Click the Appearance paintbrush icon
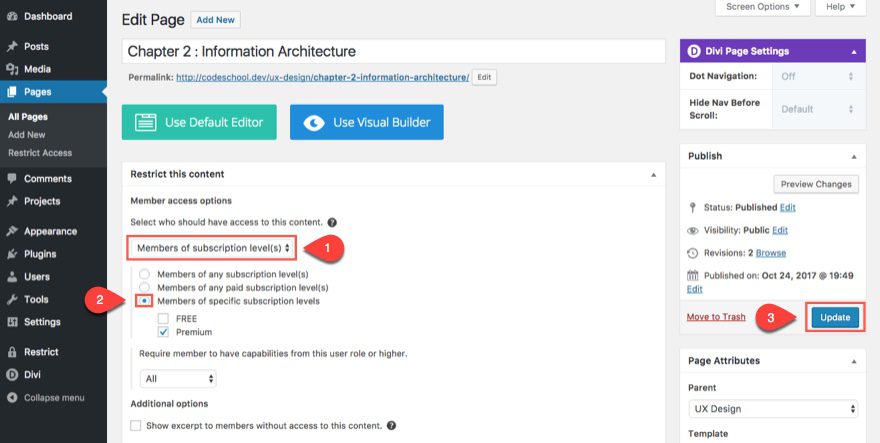The image size is (880, 443). [12, 230]
